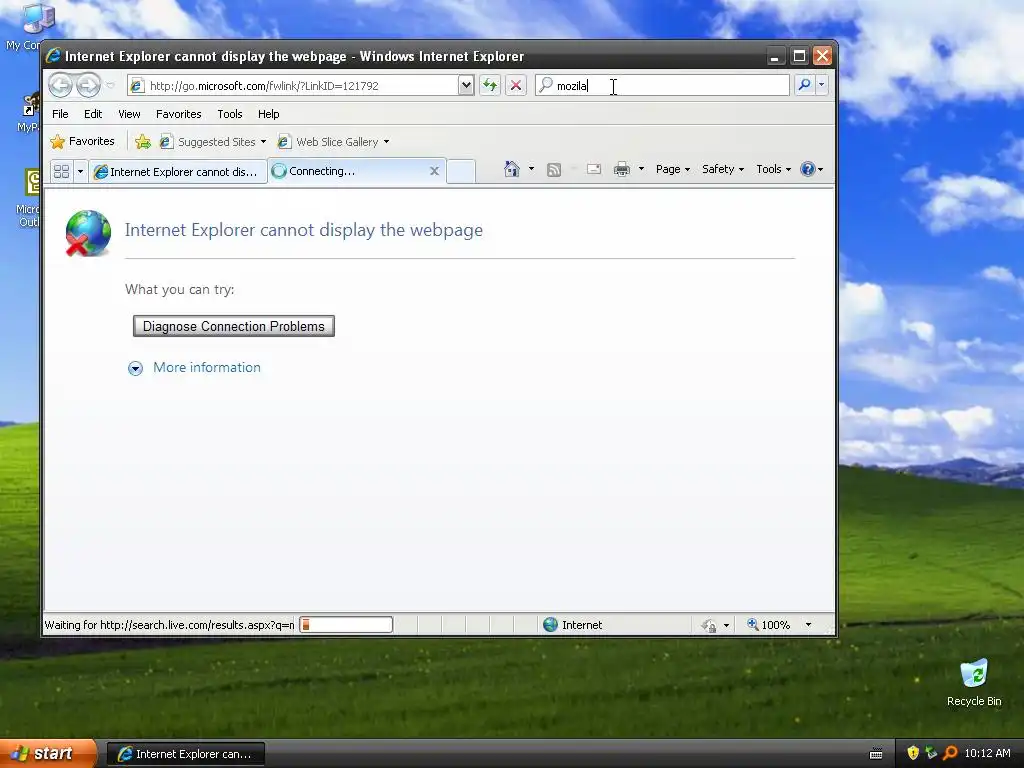Click the IE logo in title bar
This screenshot has width=1024, height=768.
click(x=54, y=56)
